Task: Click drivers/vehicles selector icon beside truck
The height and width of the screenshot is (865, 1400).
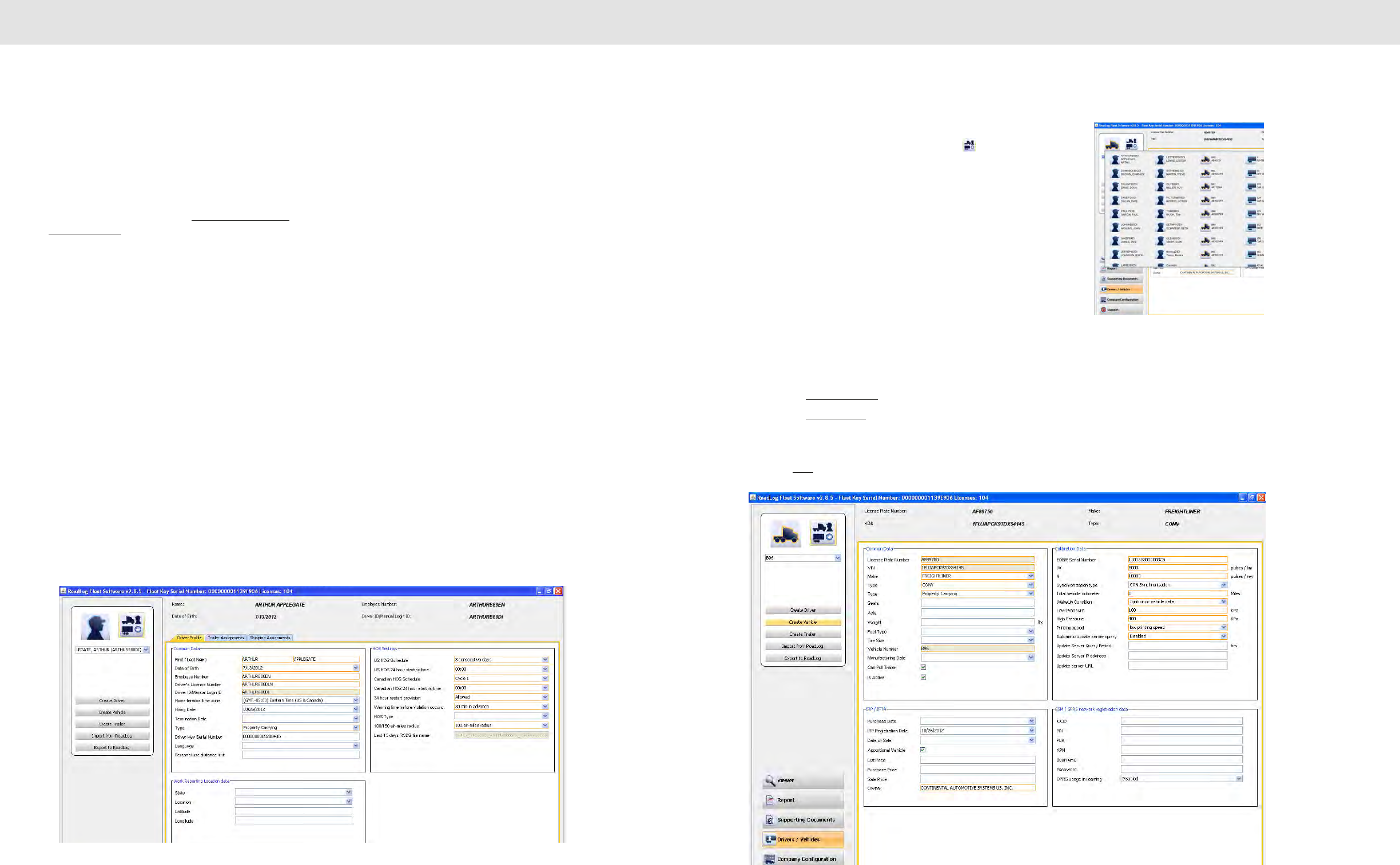Action: pos(824,533)
